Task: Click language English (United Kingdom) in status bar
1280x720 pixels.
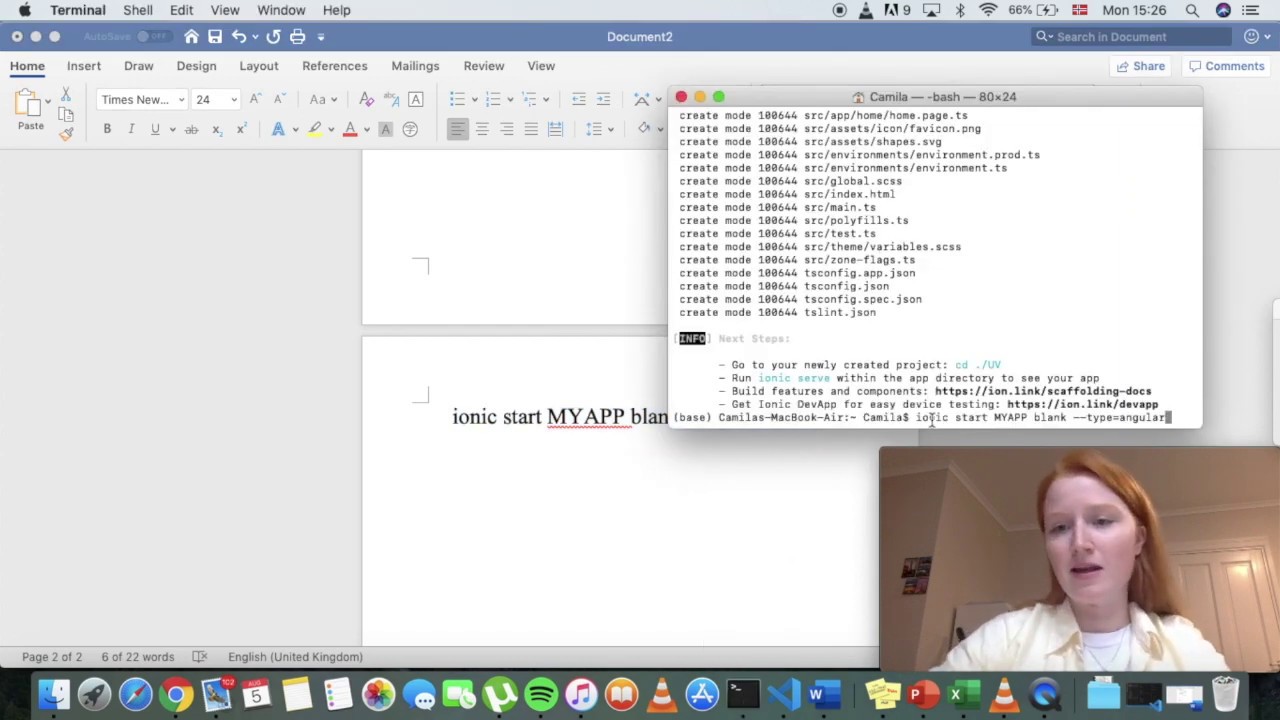Action: coord(295,657)
